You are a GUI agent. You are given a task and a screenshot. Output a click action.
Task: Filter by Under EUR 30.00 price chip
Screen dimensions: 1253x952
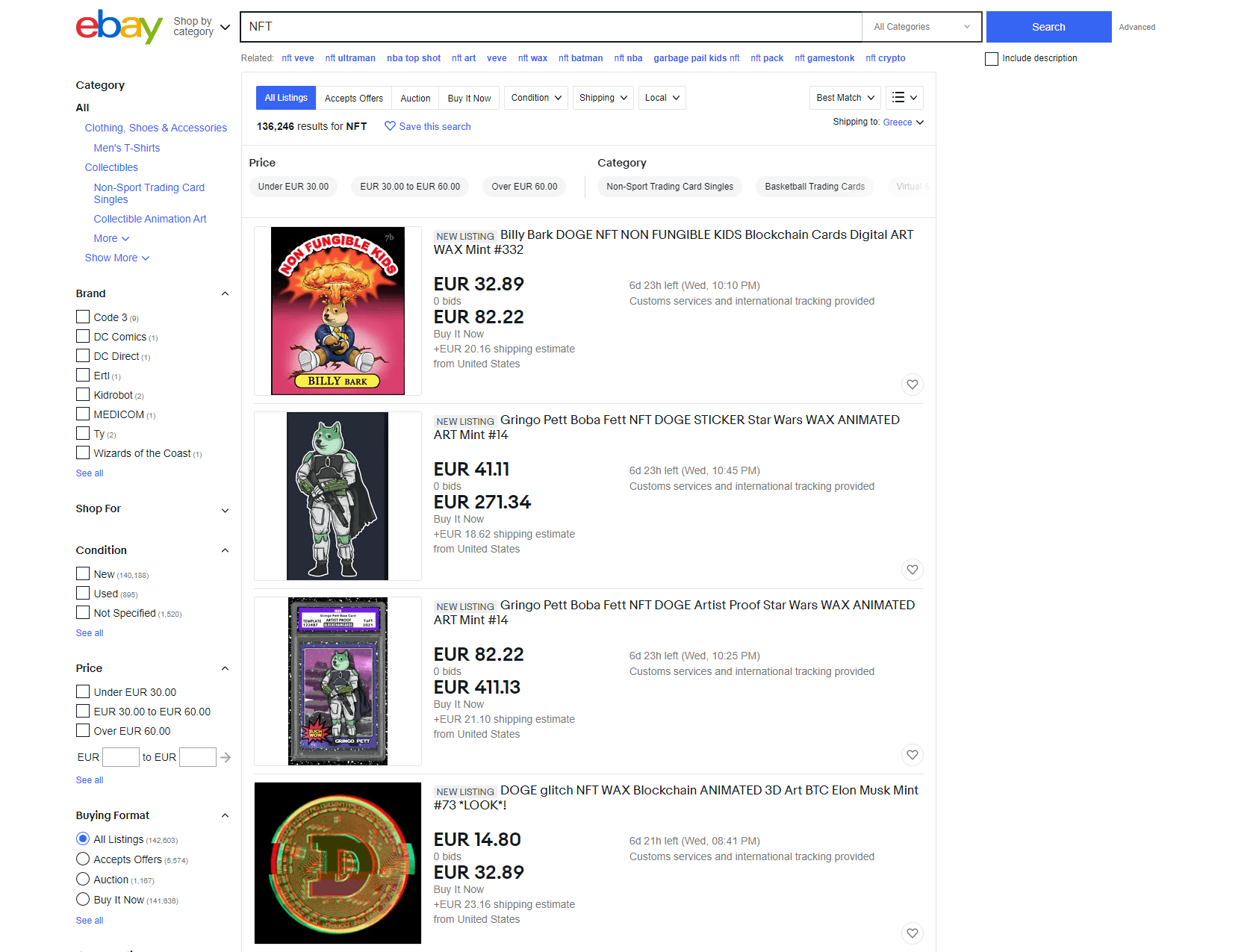coord(293,187)
